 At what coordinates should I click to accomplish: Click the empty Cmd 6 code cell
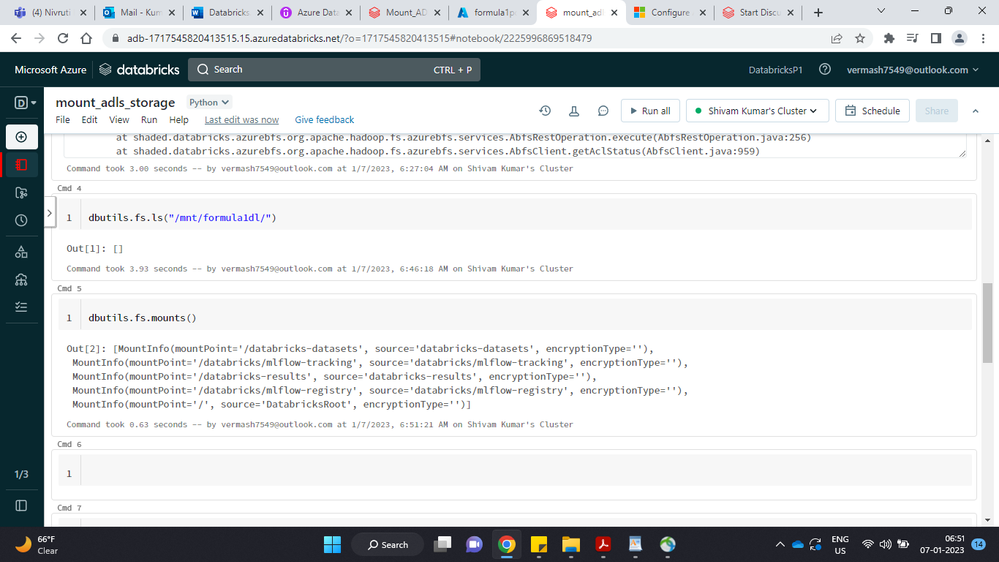(x=520, y=473)
